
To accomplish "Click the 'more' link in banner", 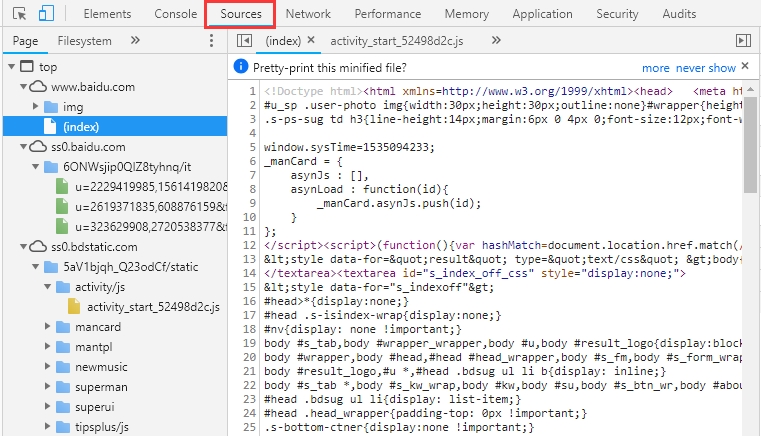I will (655, 68).
